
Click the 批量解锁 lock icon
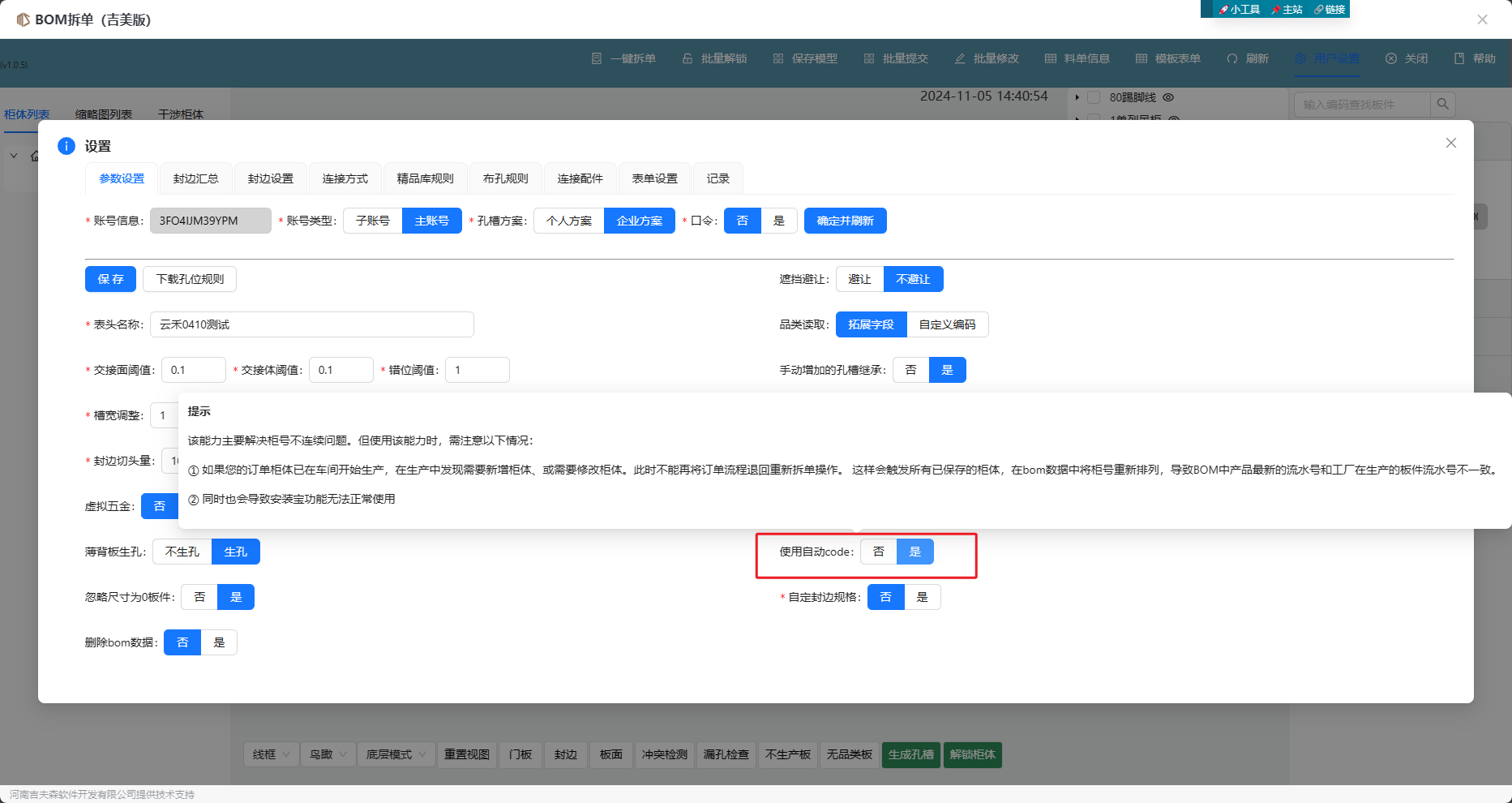coord(687,59)
